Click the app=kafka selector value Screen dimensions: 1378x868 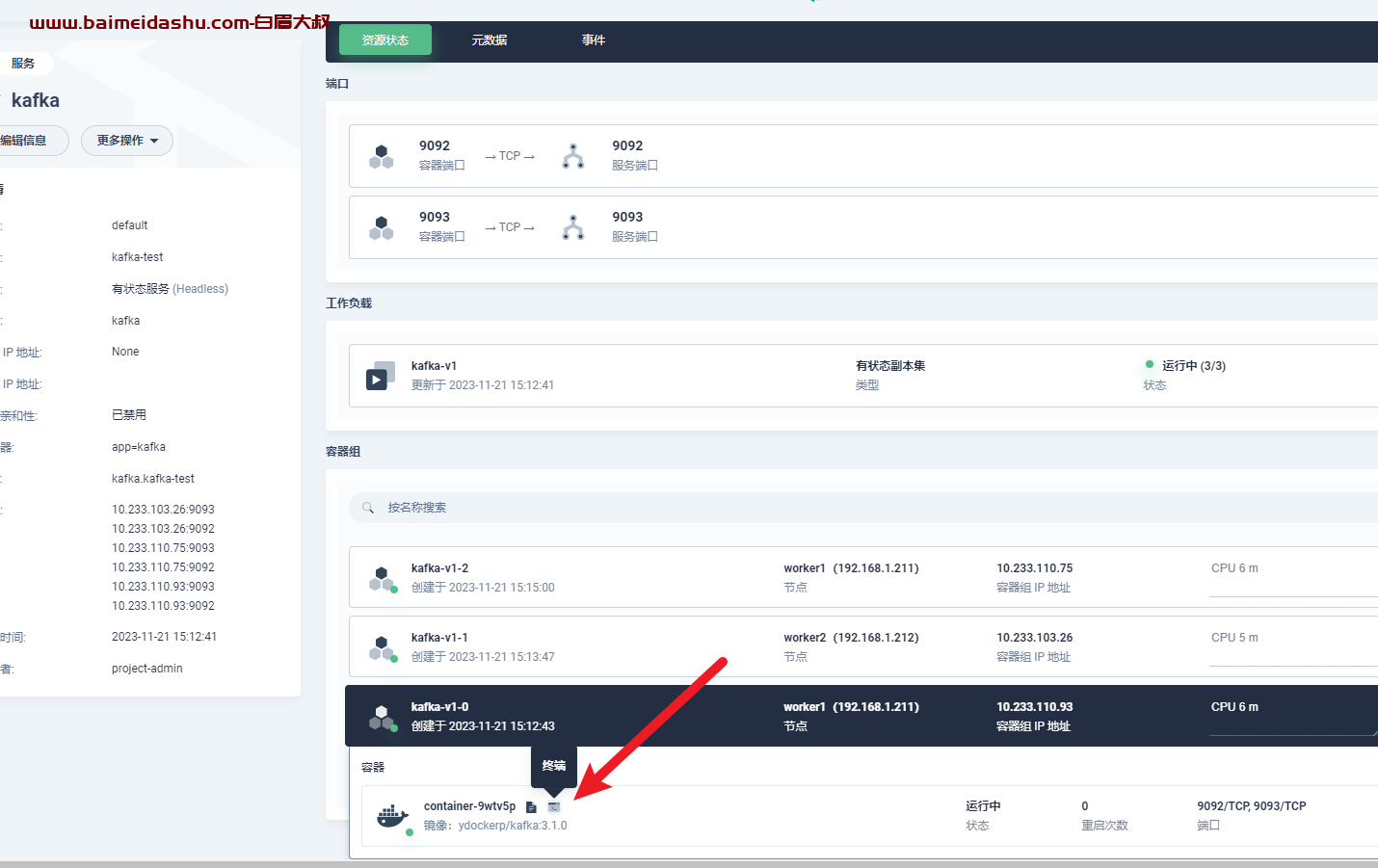tap(139, 447)
